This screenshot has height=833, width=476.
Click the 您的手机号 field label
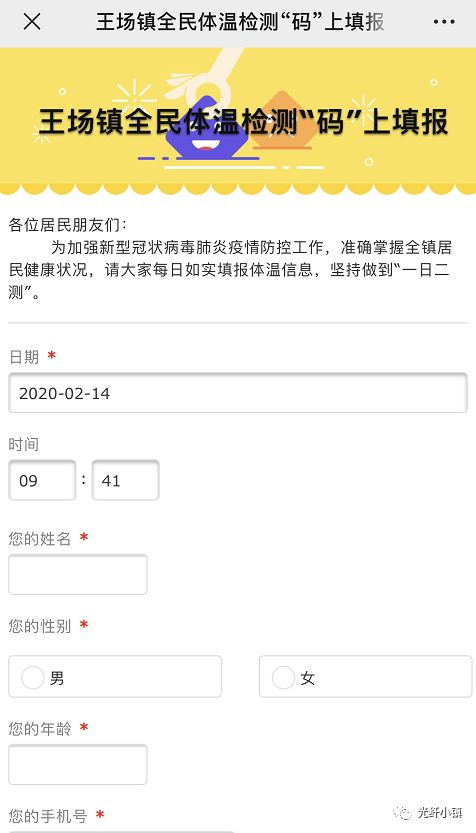47,815
